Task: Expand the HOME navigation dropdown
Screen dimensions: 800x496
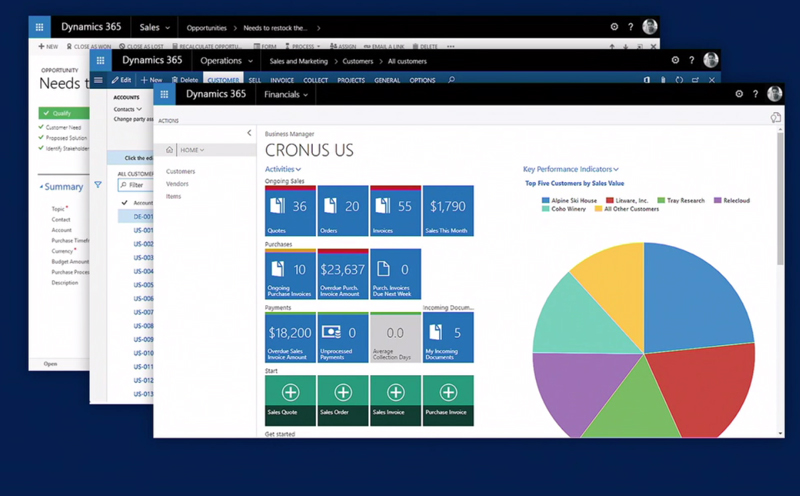Action: [x=192, y=150]
